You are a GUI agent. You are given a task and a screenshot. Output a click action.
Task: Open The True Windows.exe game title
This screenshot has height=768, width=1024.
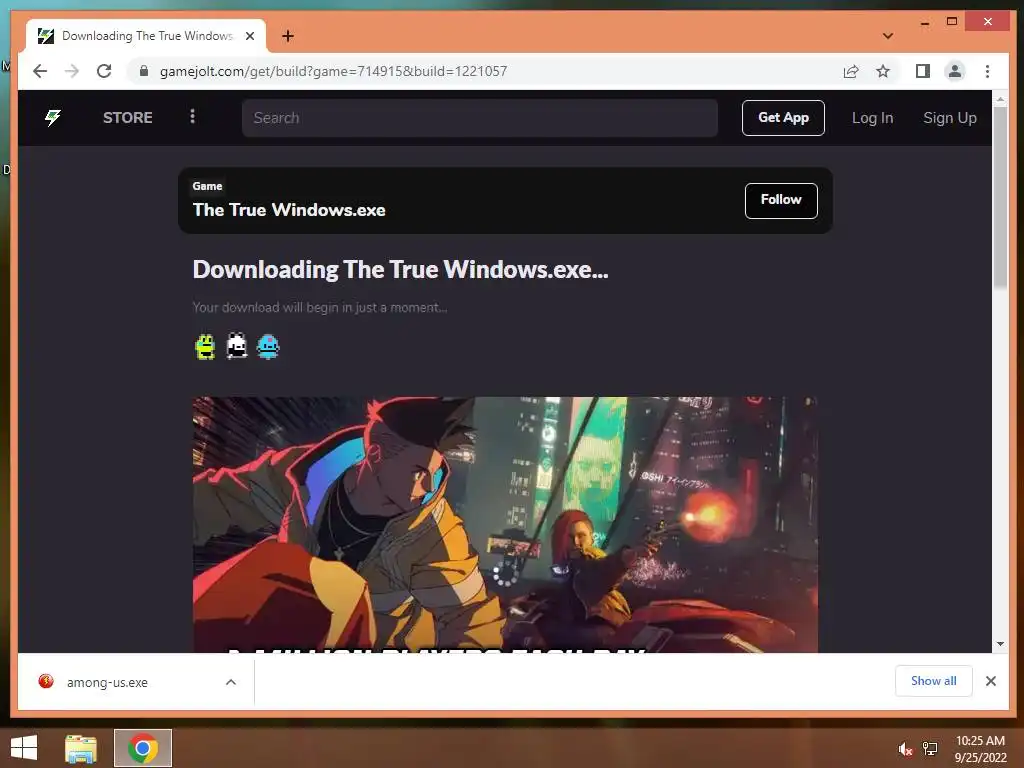coord(289,210)
